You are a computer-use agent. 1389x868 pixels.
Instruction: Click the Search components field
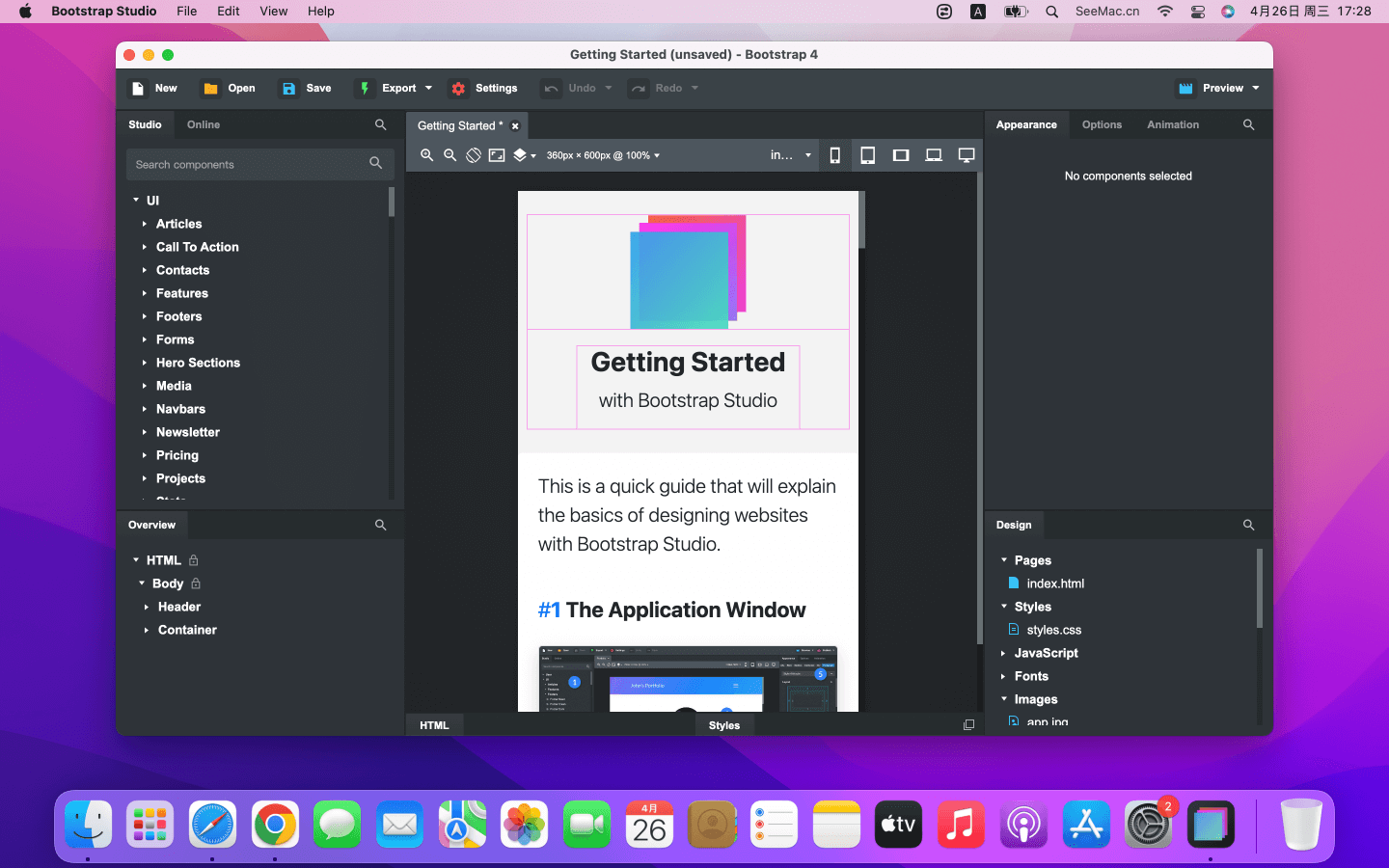[x=259, y=164]
